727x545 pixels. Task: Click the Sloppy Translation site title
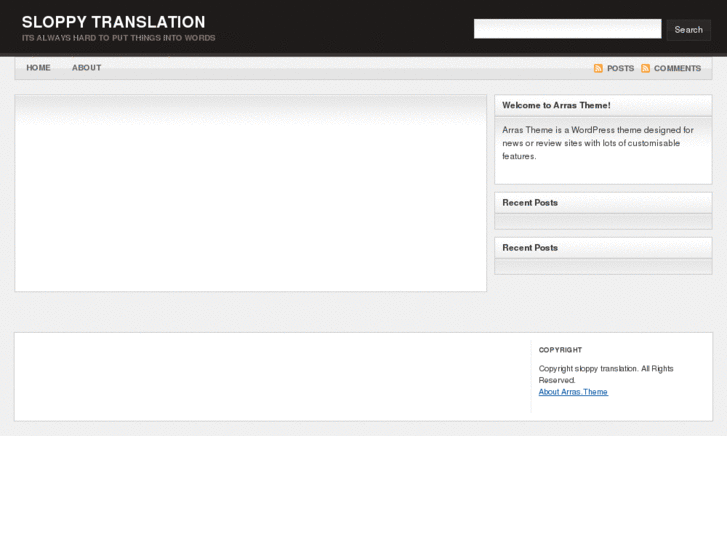coord(113,22)
